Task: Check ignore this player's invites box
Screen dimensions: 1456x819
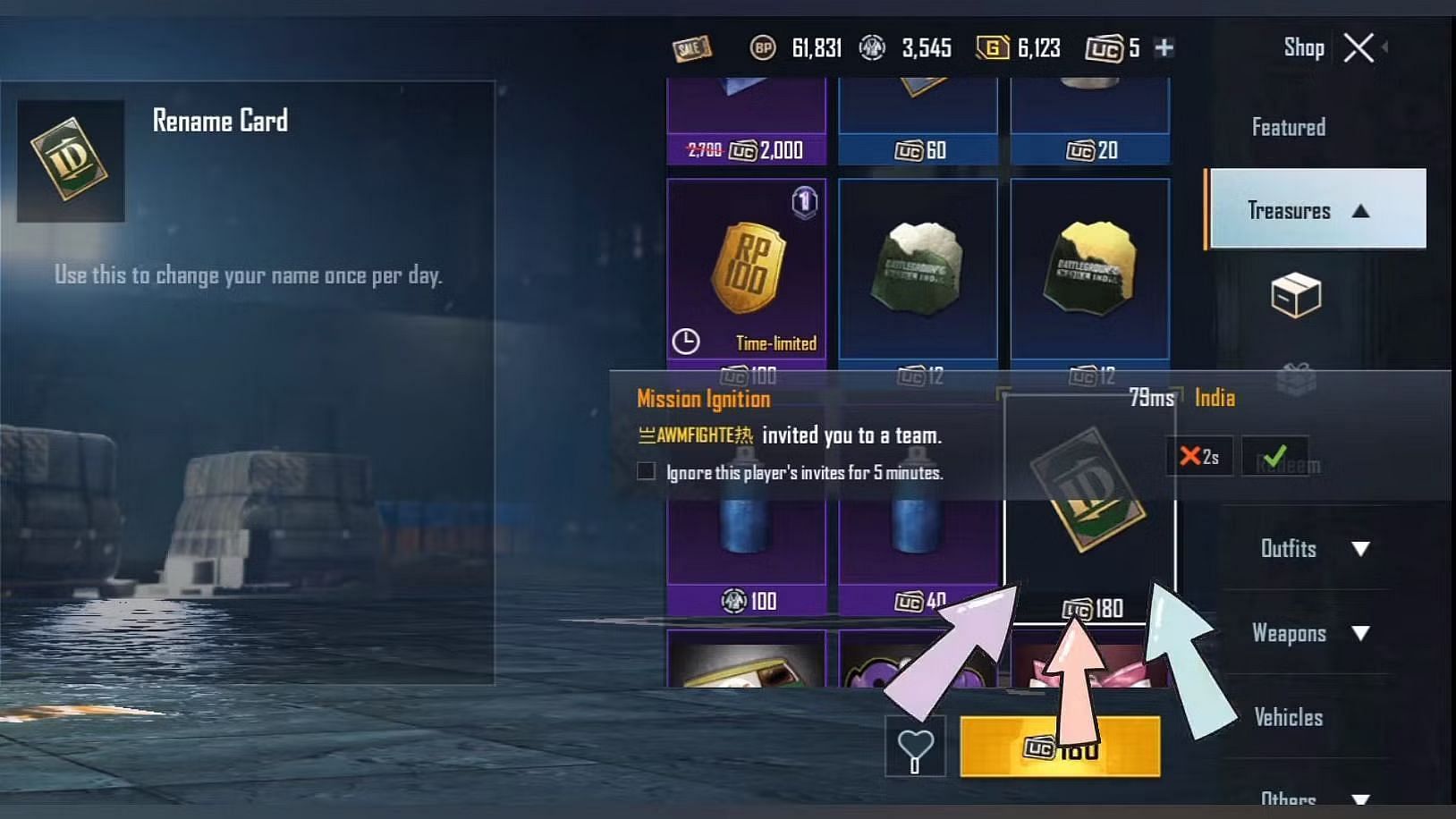Action: coord(646,471)
